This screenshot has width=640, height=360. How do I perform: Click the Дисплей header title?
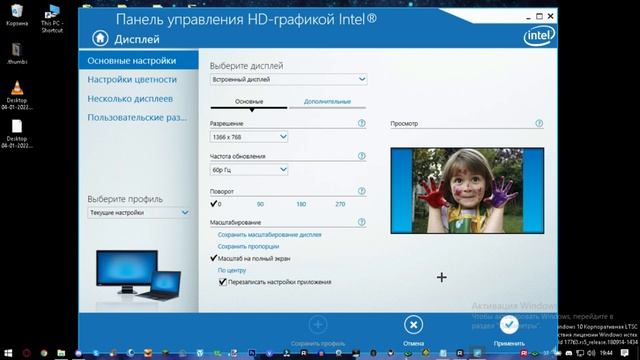[137, 39]
